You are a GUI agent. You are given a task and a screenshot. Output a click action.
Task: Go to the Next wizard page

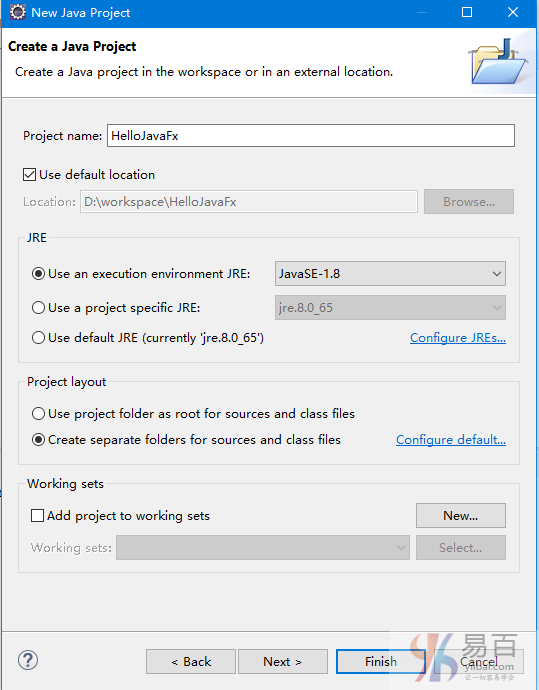coord(282,661)
